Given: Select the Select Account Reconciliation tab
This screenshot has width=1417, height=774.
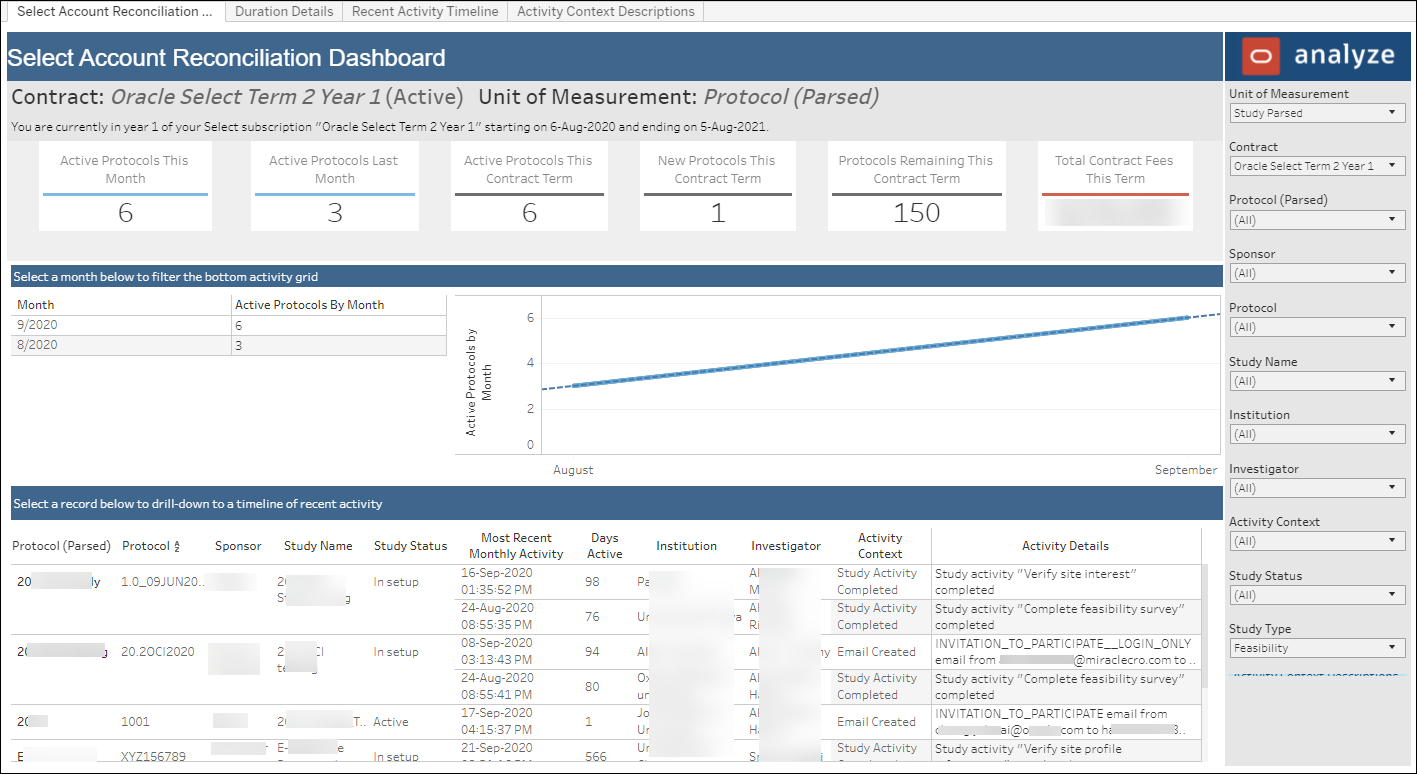Looking at the screenshot, I should 113,12.
